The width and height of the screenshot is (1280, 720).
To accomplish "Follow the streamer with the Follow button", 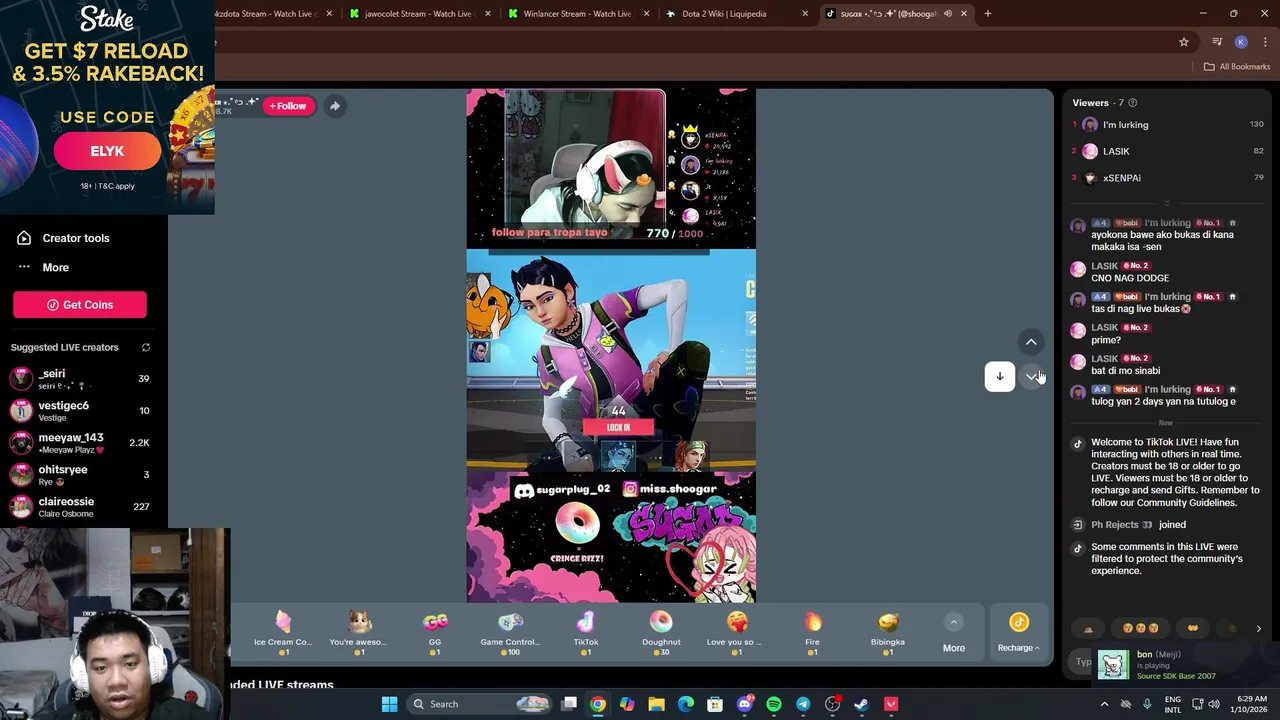I will click(x=287, y=106).
